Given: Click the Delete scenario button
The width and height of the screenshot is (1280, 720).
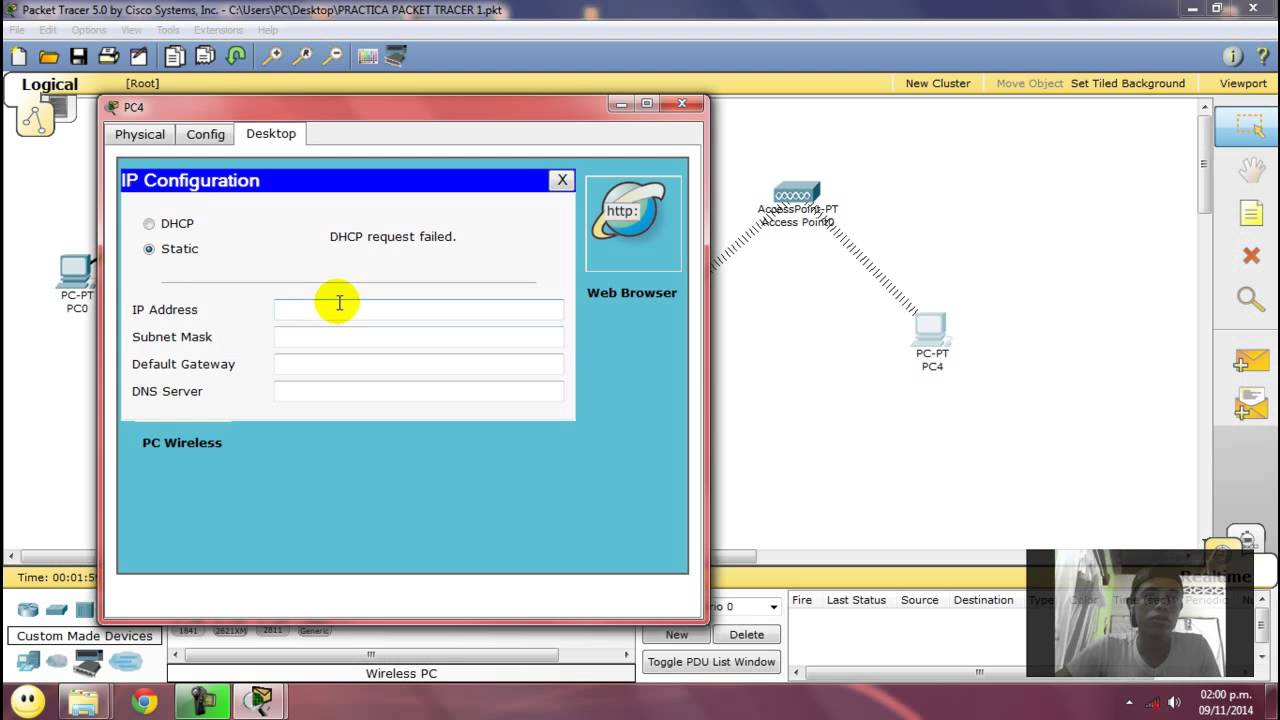Looking at the screenshot, I should point(747,634).
